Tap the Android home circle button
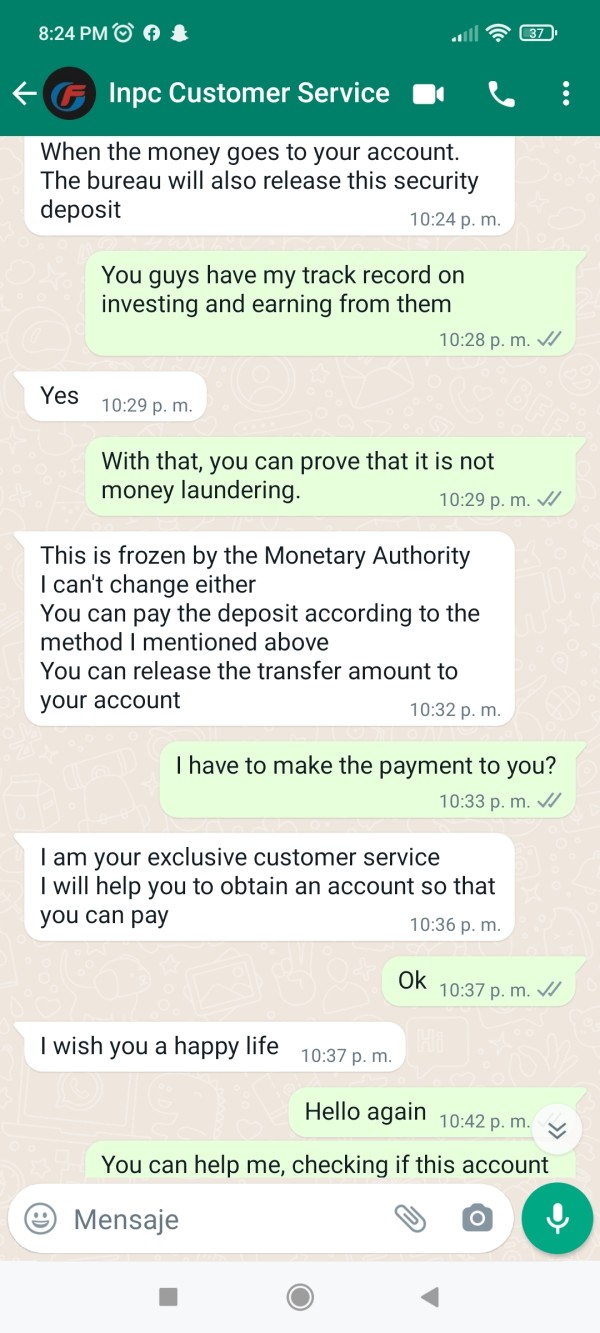 300,1297
